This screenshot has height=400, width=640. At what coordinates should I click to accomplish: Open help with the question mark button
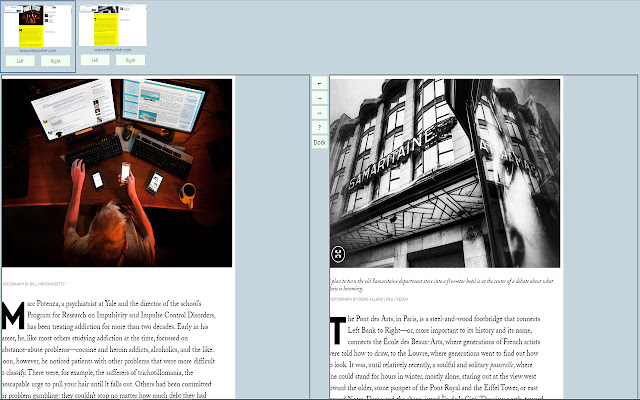(320, 127)
